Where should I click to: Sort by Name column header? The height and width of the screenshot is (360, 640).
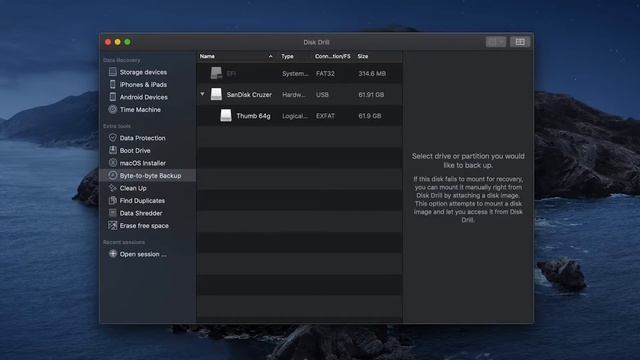[207, 56]
